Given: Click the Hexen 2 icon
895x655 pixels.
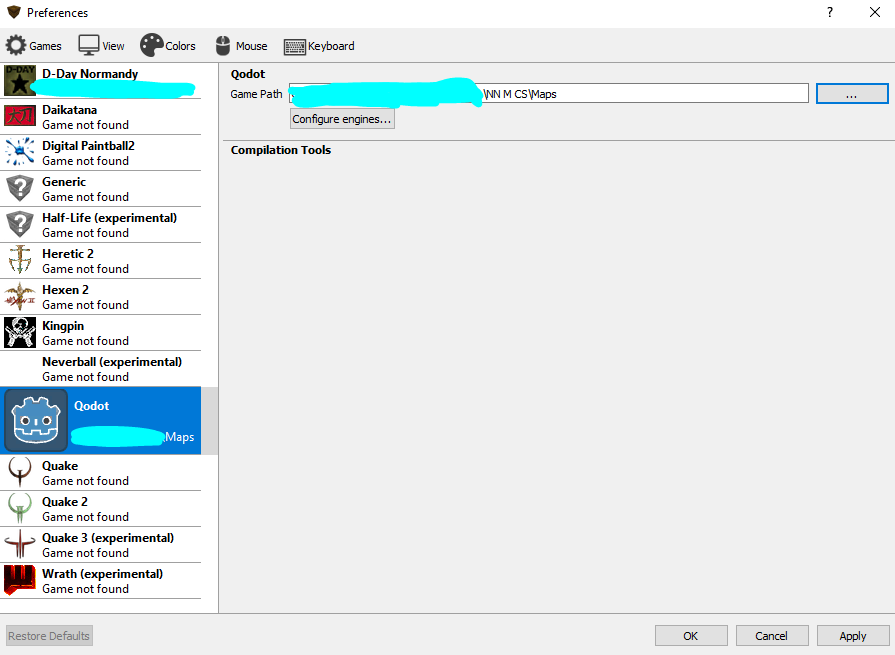Looking at the screenshot, I should [x=20, y=296].
